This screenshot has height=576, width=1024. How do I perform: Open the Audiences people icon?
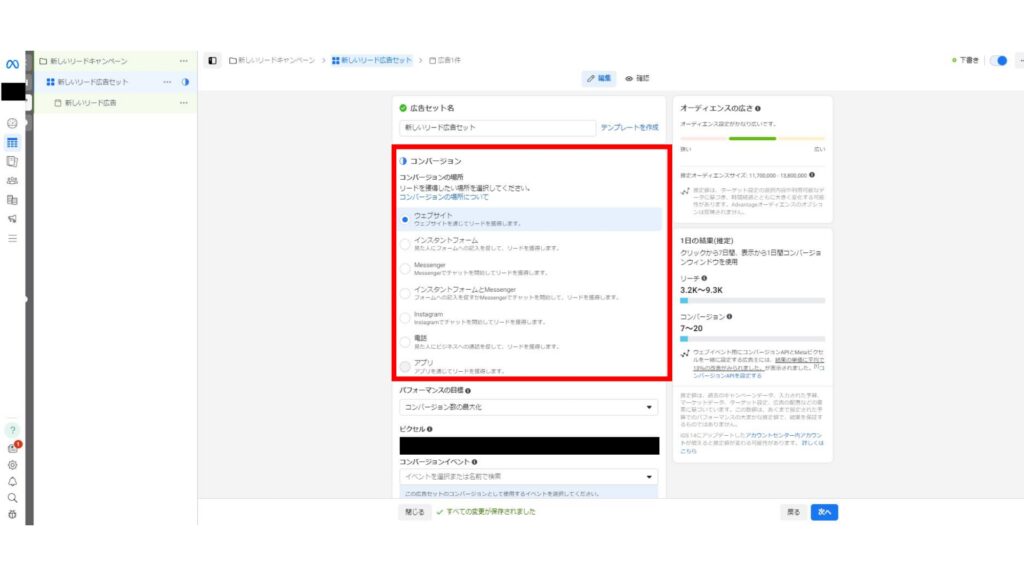pos(11,179)
